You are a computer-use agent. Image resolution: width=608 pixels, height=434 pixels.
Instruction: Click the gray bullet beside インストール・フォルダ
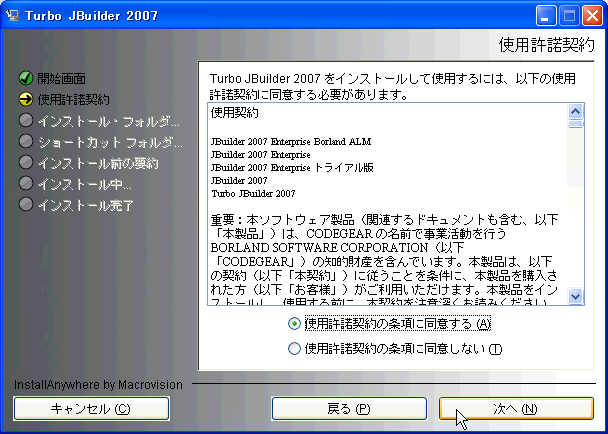[25, 120]
